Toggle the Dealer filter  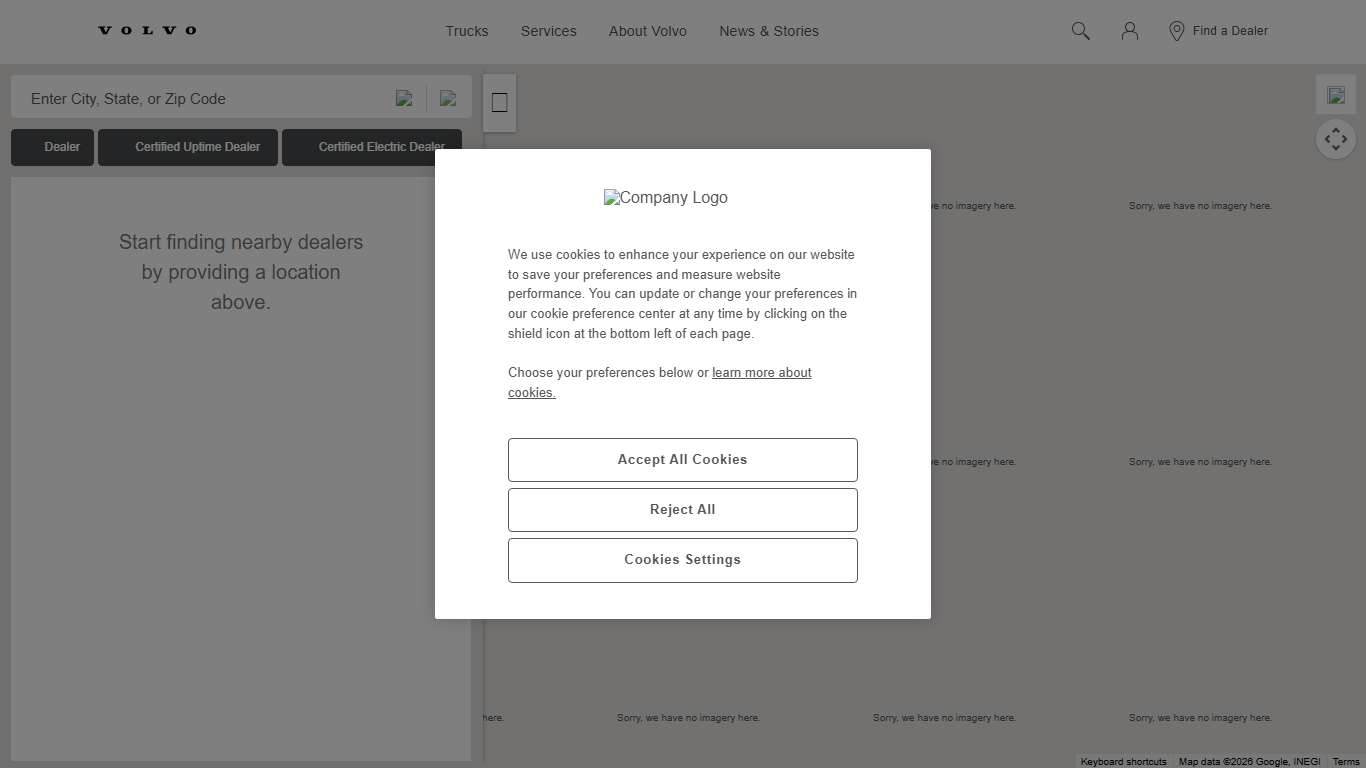coord(52,147)
